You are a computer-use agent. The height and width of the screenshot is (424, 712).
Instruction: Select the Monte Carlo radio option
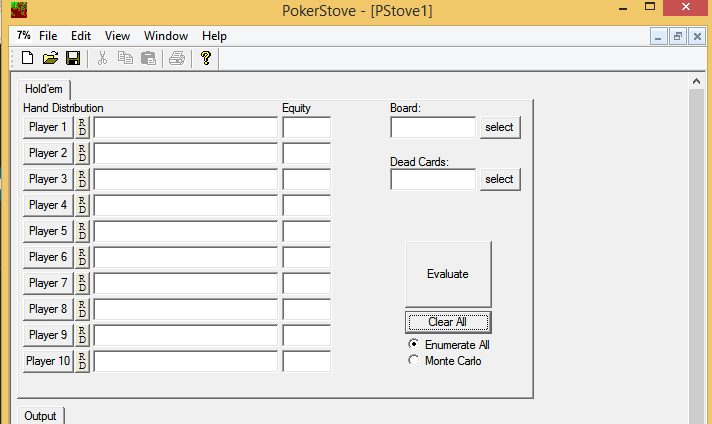click(414, 361)
